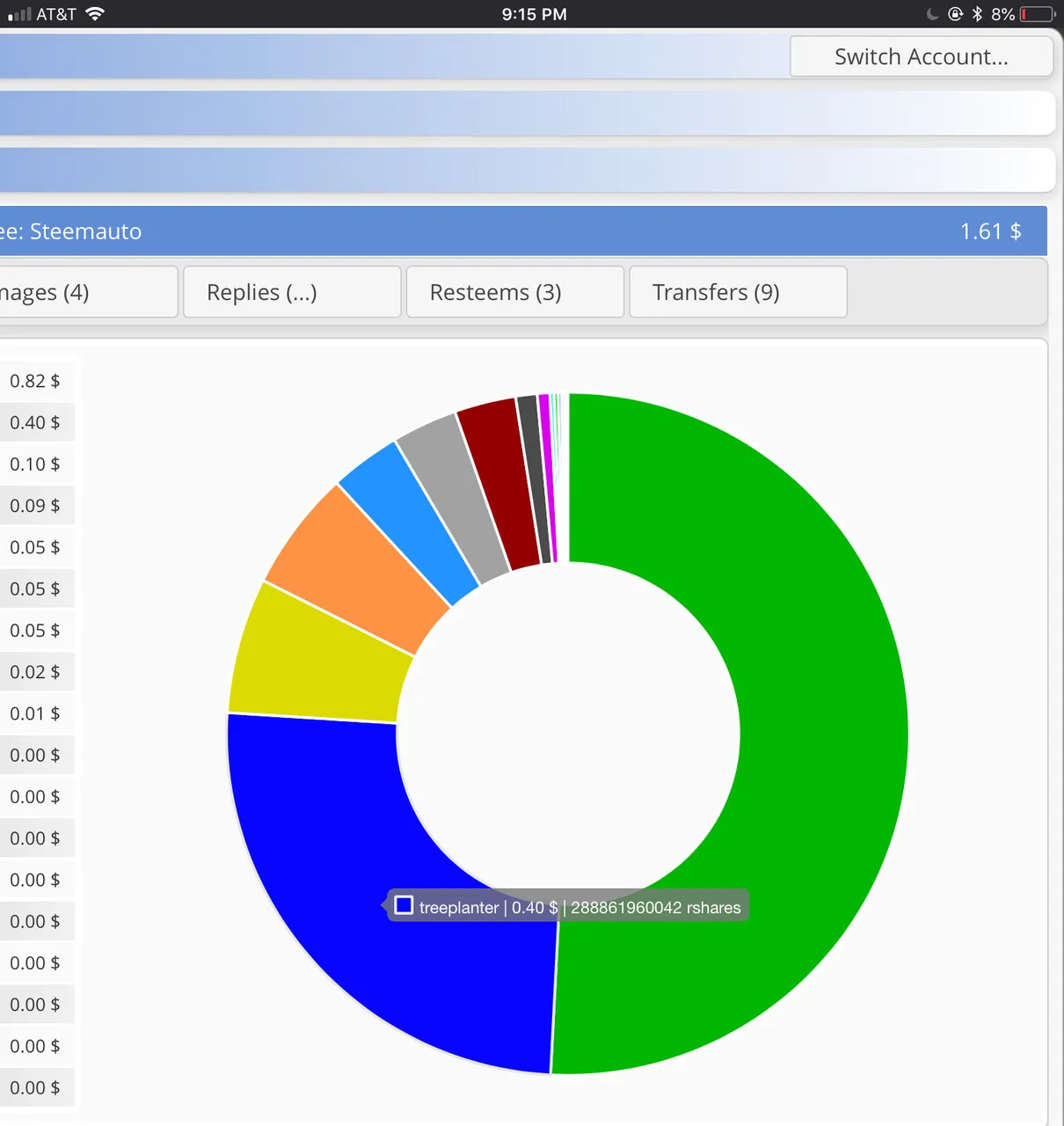This screenshot has height=1126, width=1064.
Task: Click the 1.61 $ total in header
Action: (x=990, y=231)
